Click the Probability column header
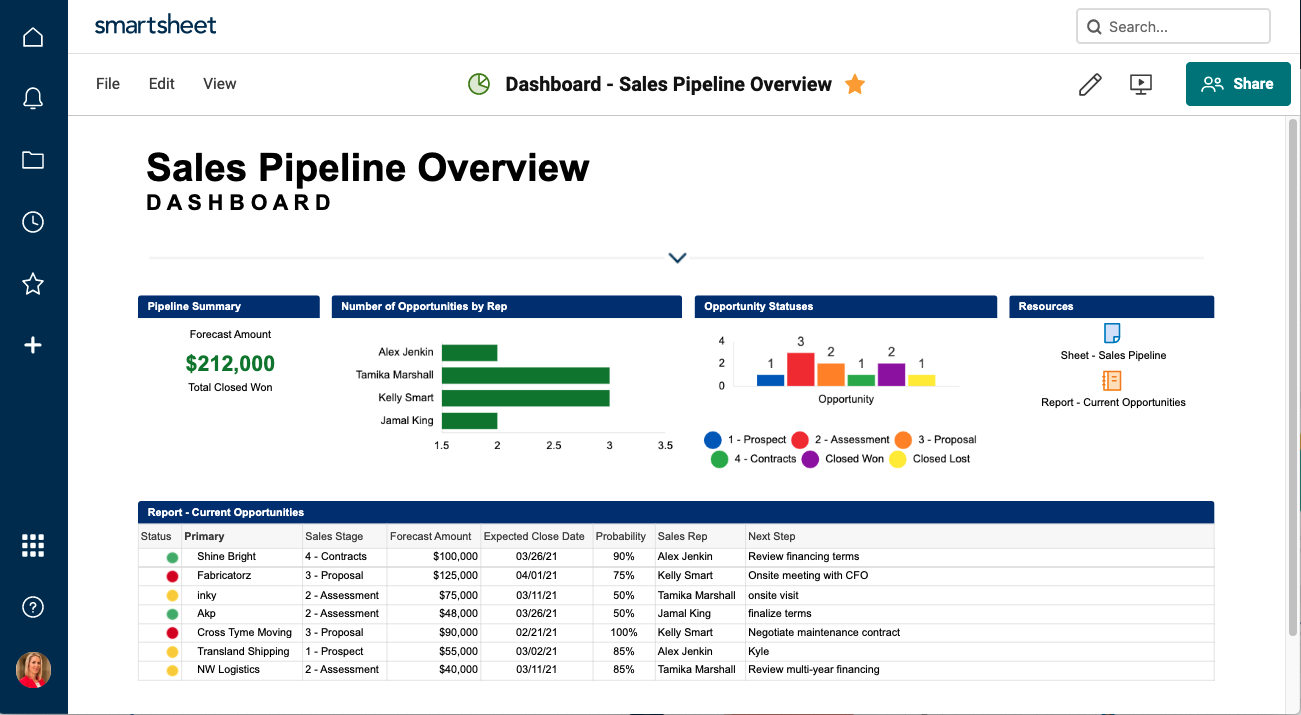The width and height of the screenshot is (1301, 715). click(x=624, y=537)
